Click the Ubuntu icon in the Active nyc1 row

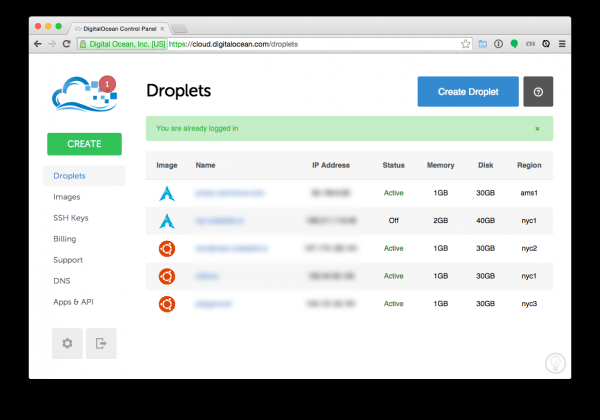[x=167, y=276]
